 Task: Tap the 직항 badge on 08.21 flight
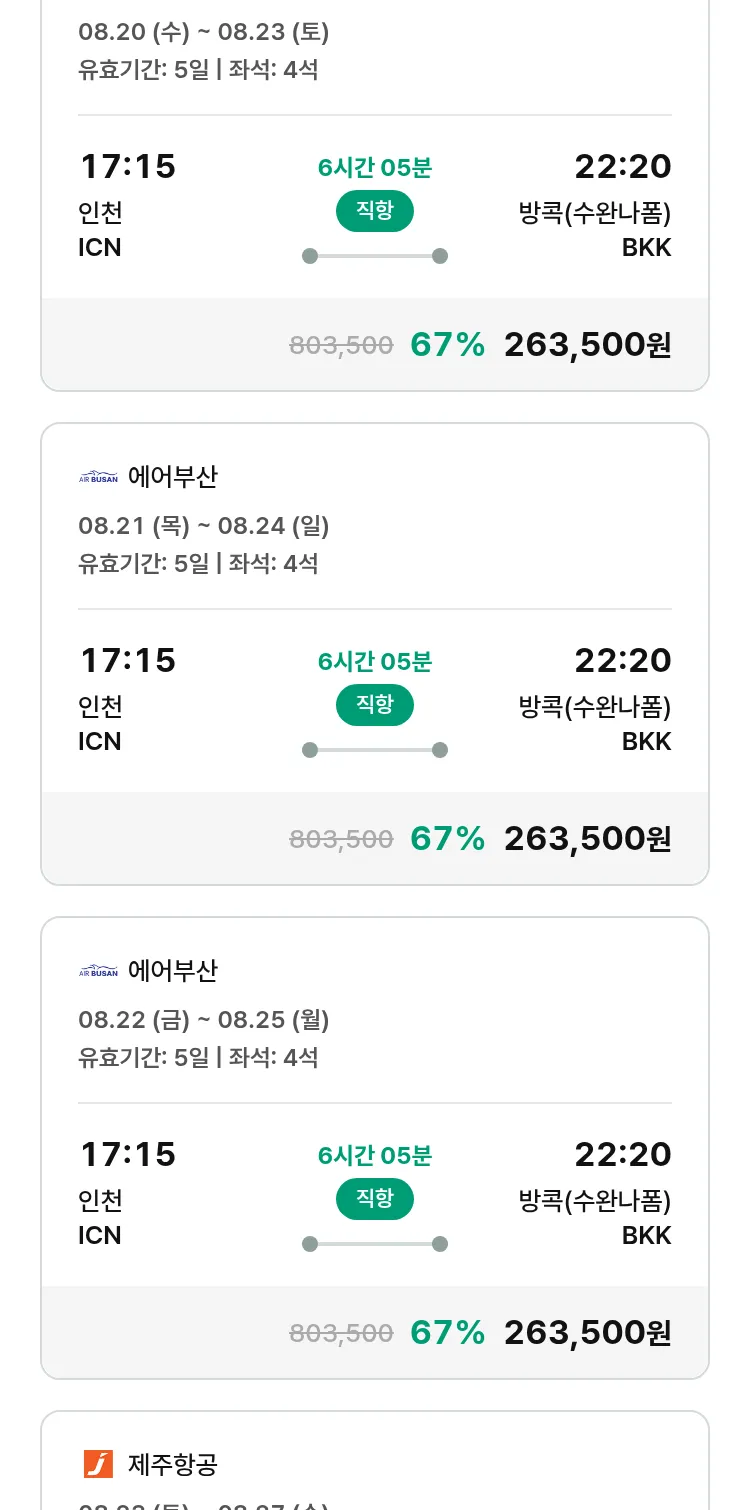pyautogui.click(x=374, y=705)
